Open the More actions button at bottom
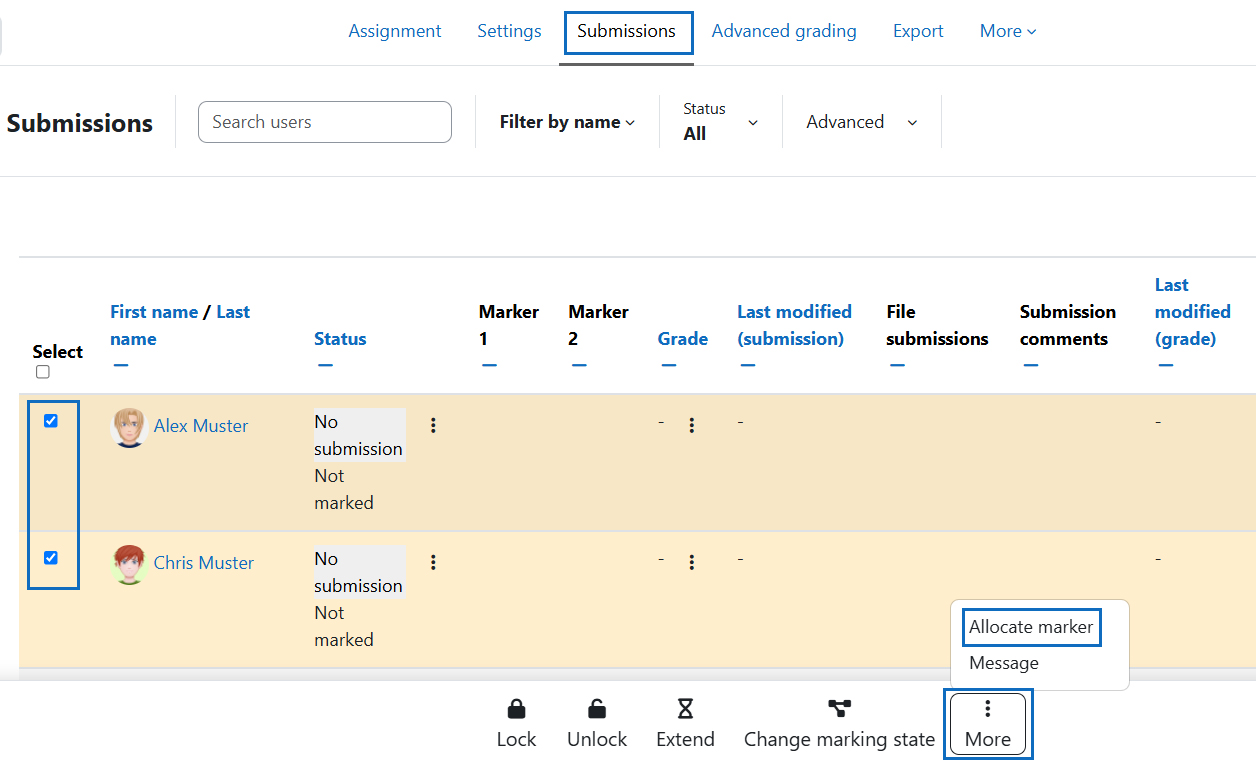The width and height of the screenshot is (1256, 762). click(x=988, y=724)
